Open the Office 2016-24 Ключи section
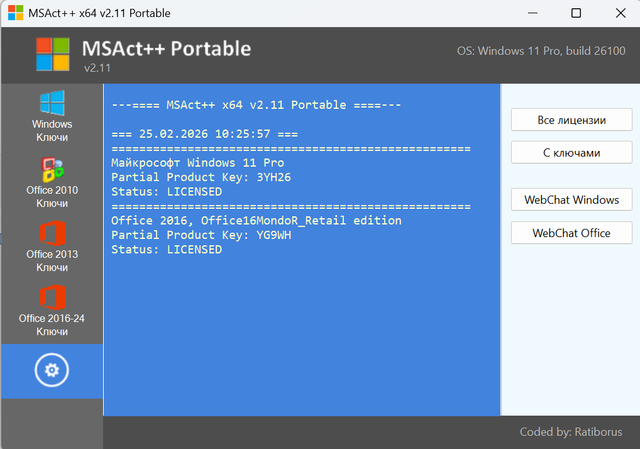 pyautogui.click(x=52, y=311)
